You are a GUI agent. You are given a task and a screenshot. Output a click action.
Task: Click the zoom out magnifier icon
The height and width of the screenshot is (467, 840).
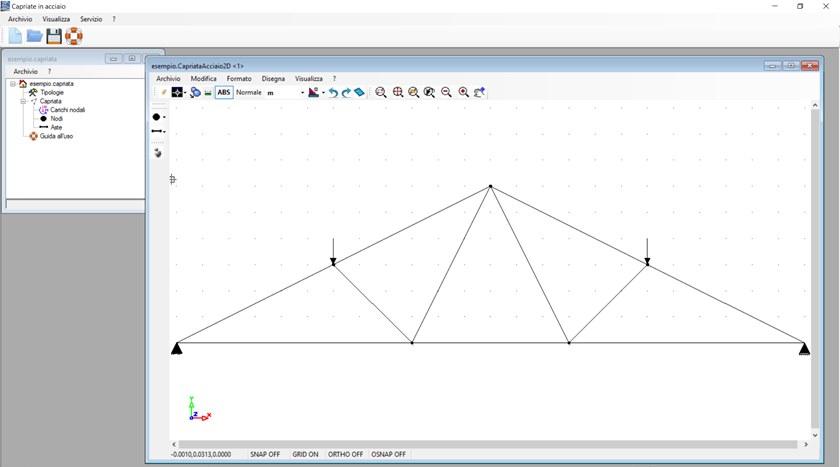(446, 92)
